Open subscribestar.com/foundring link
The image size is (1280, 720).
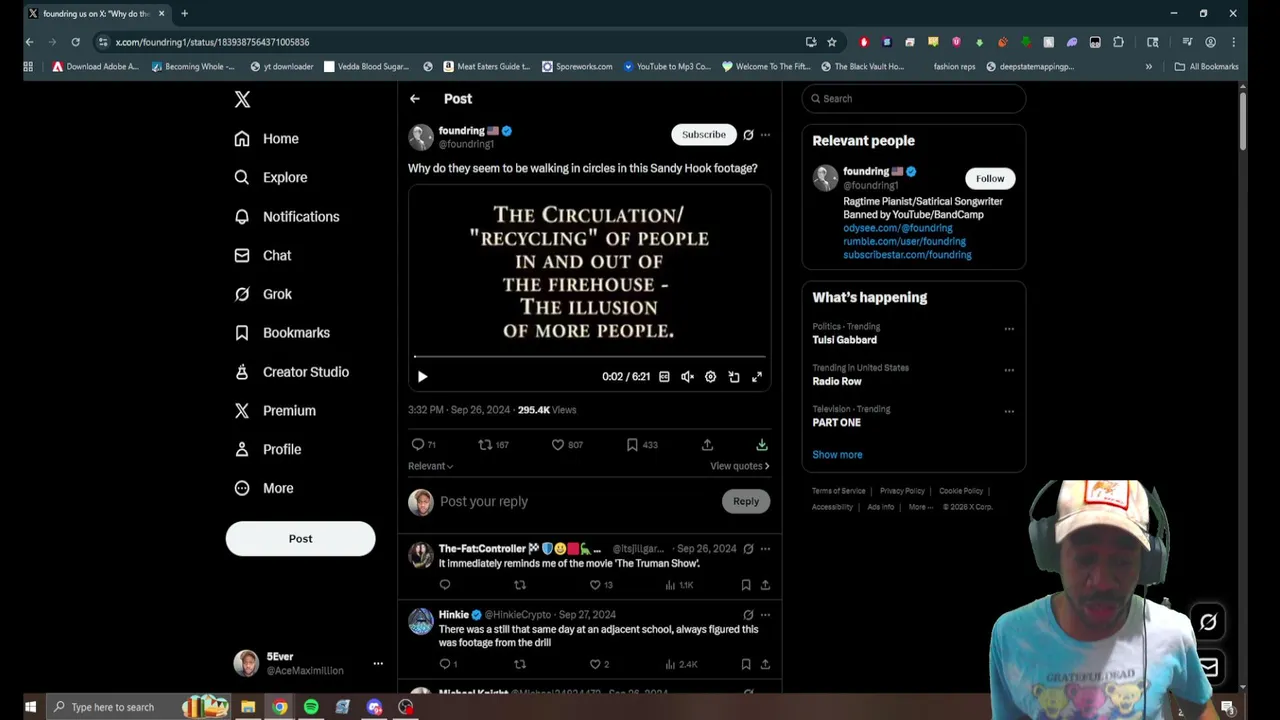[907, 255]
